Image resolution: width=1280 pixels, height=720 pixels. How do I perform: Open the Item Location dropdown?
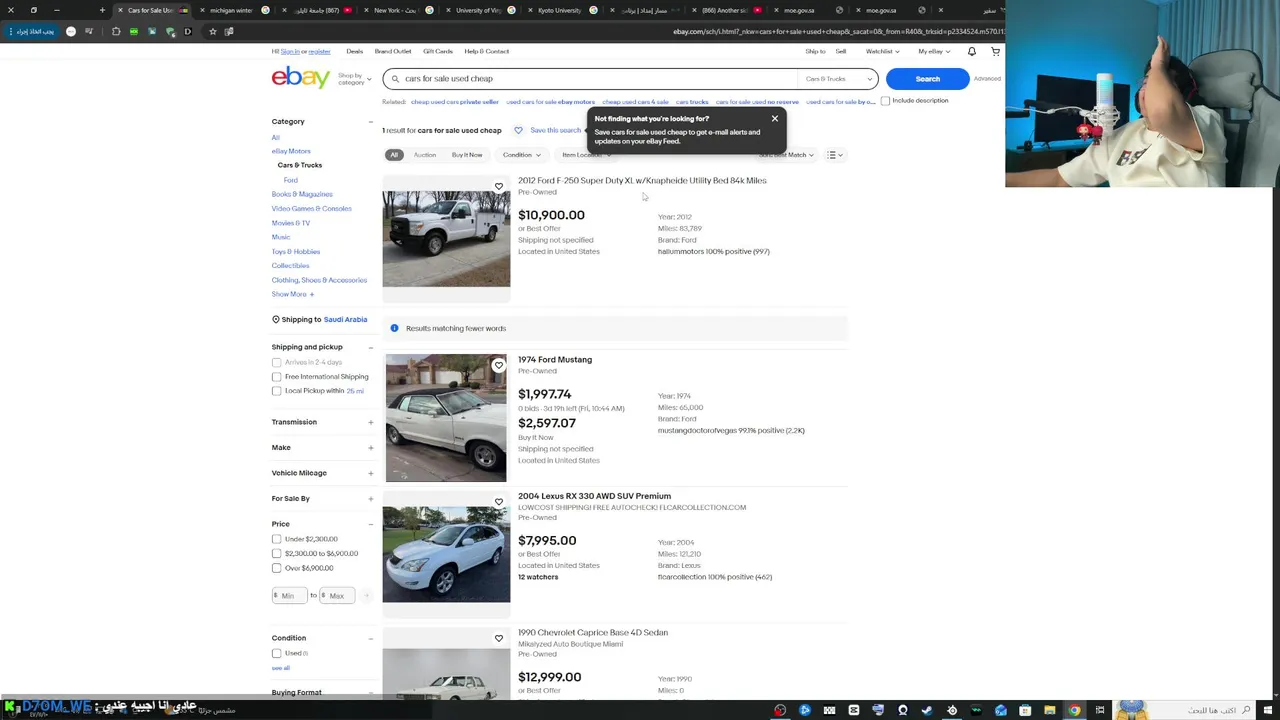(x=585, y=155)
